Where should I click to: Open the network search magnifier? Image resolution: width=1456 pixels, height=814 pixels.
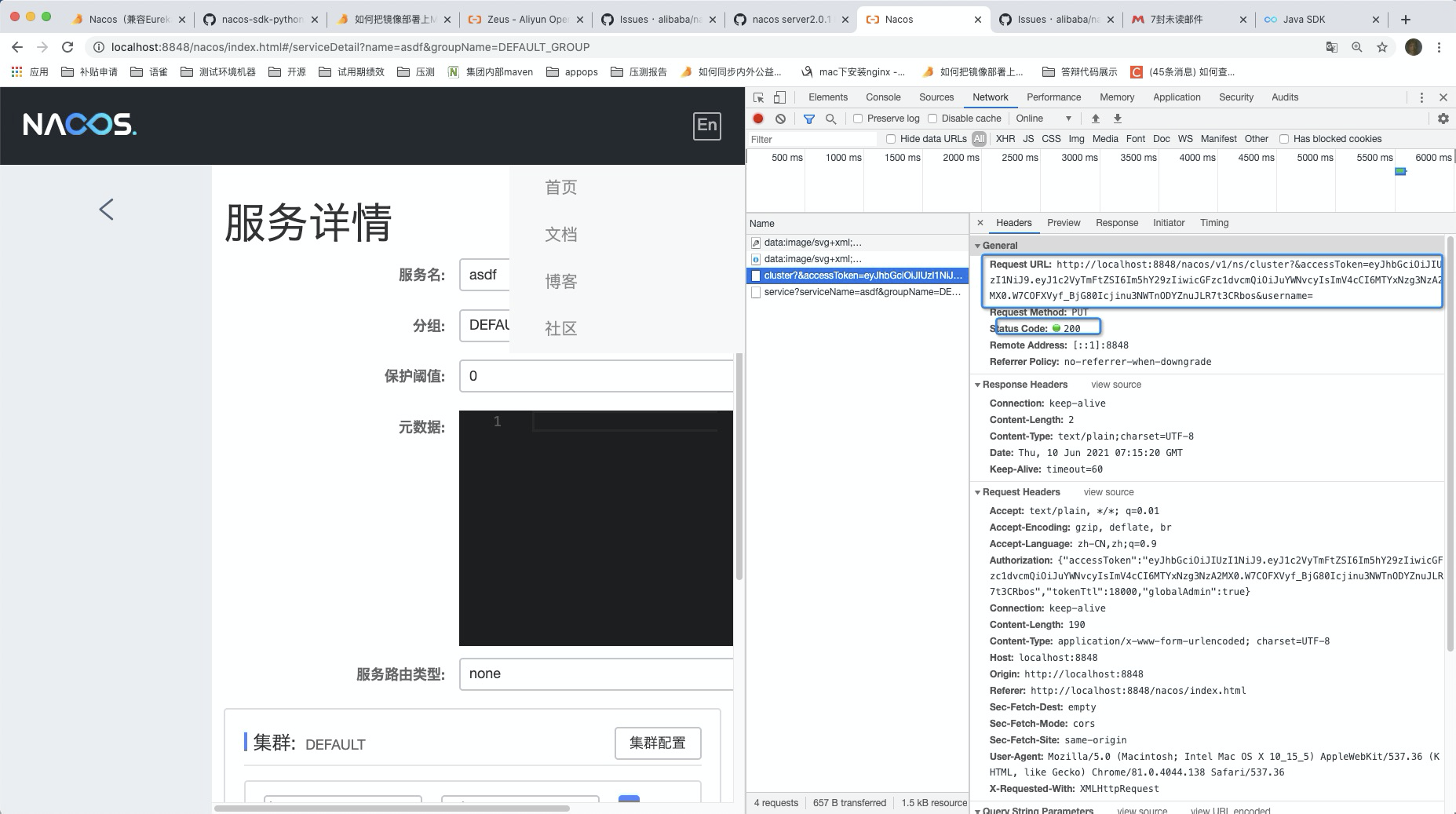click(830, 119)
